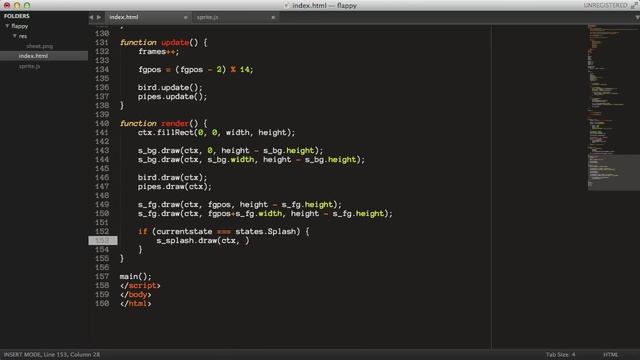The height and width of the screenshot is (360, 640).
Task: Click line number 140 in gutter
Action: click(x=102, y=123)
